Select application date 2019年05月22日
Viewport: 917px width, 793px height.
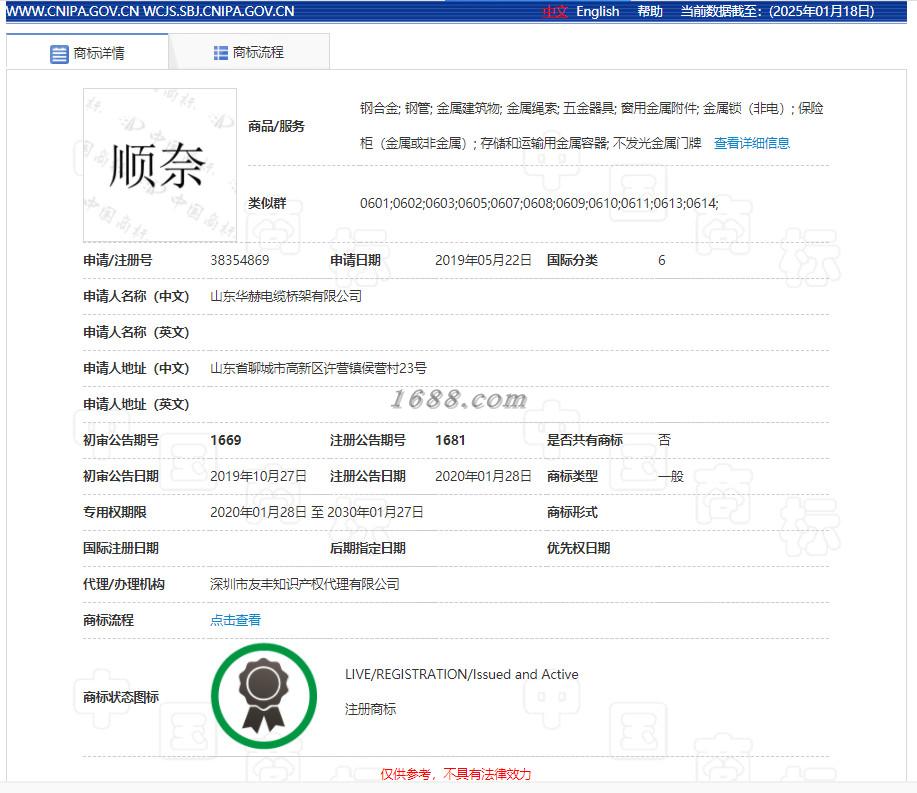coord(483,260)
